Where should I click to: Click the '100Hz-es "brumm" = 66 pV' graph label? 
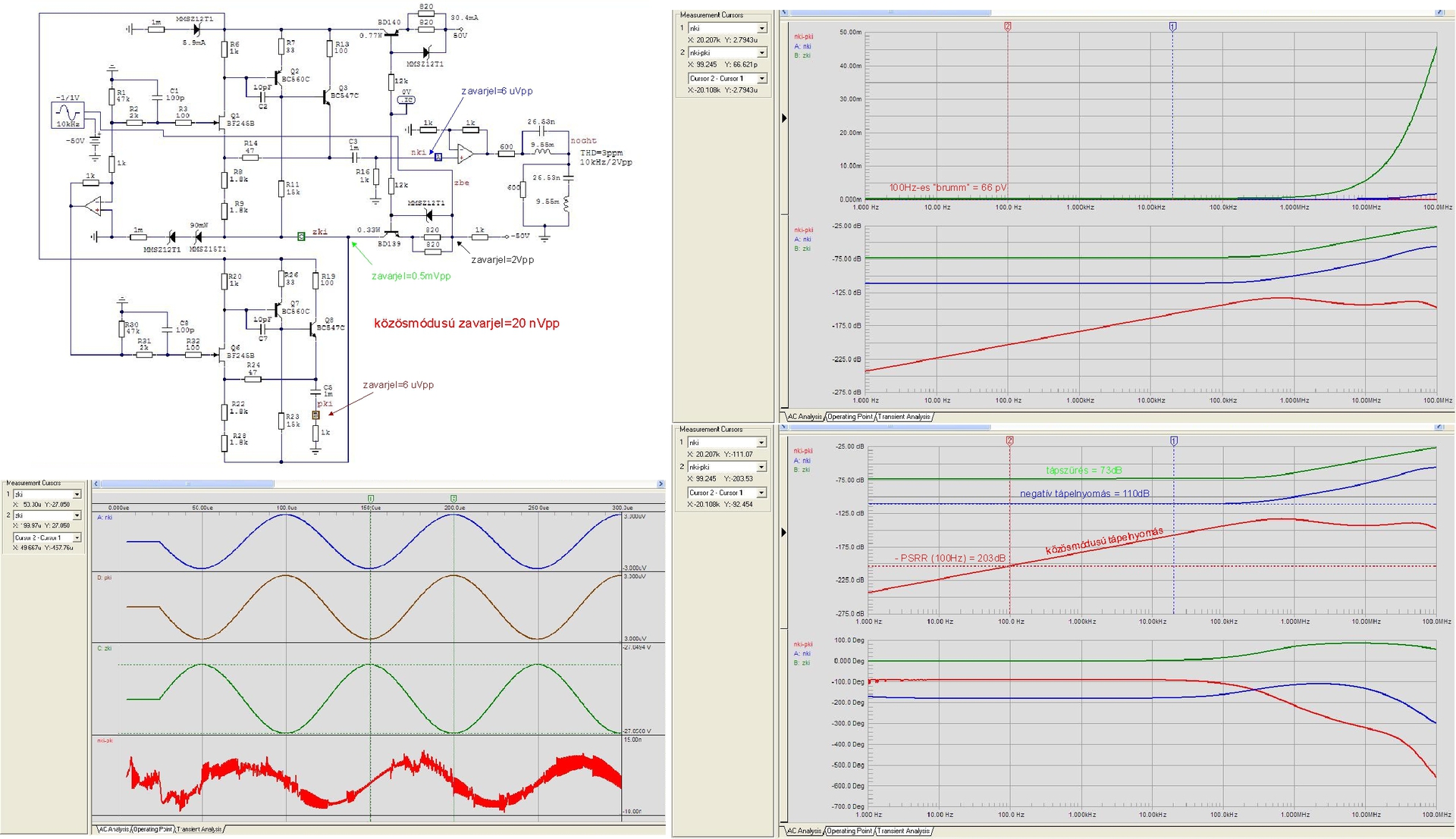948,187
